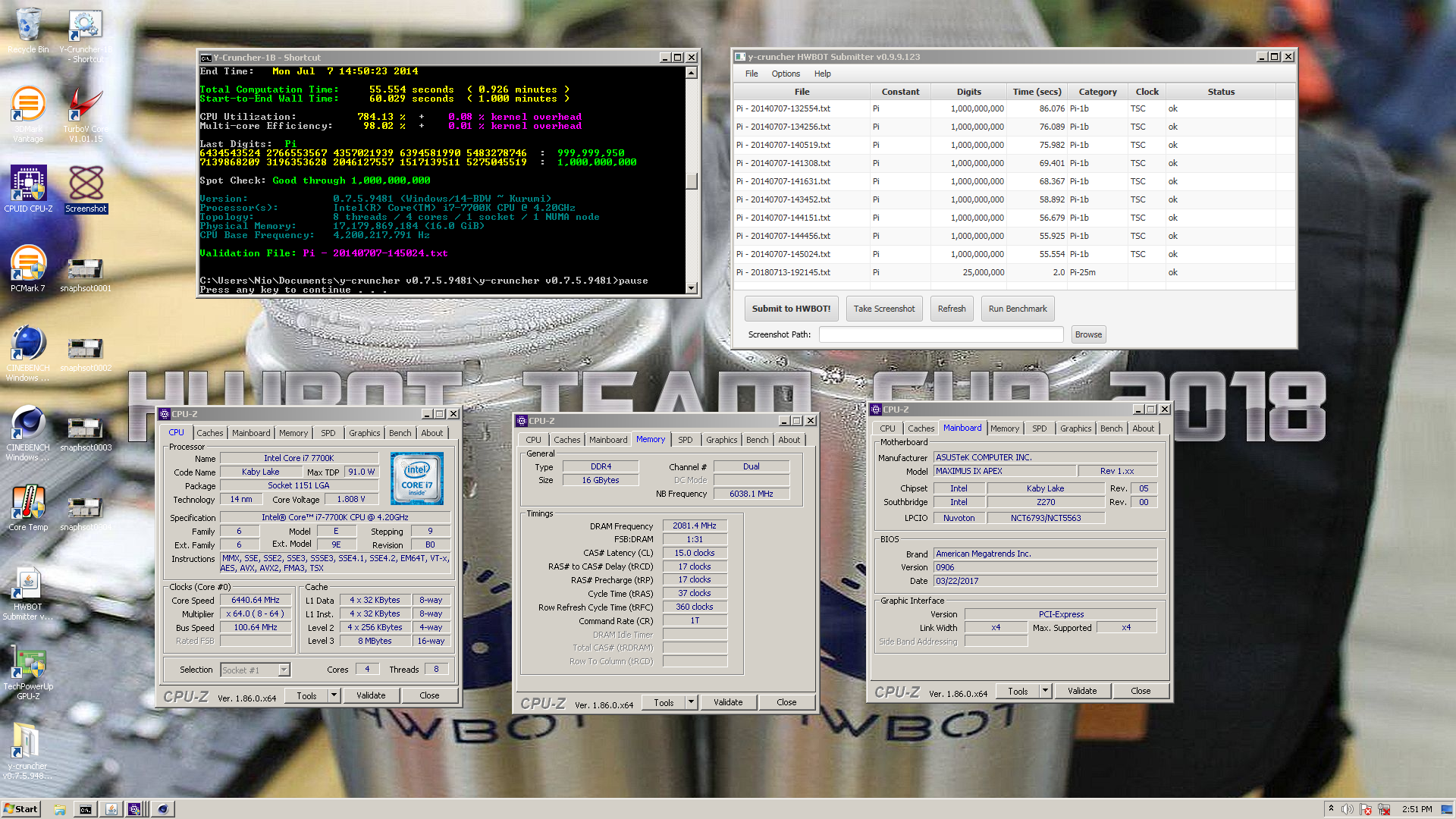The height and width of the screenshot is (819, 1456).
Task: Open the Help menu in HWBOT Submitter
Action: pos(822,74)
